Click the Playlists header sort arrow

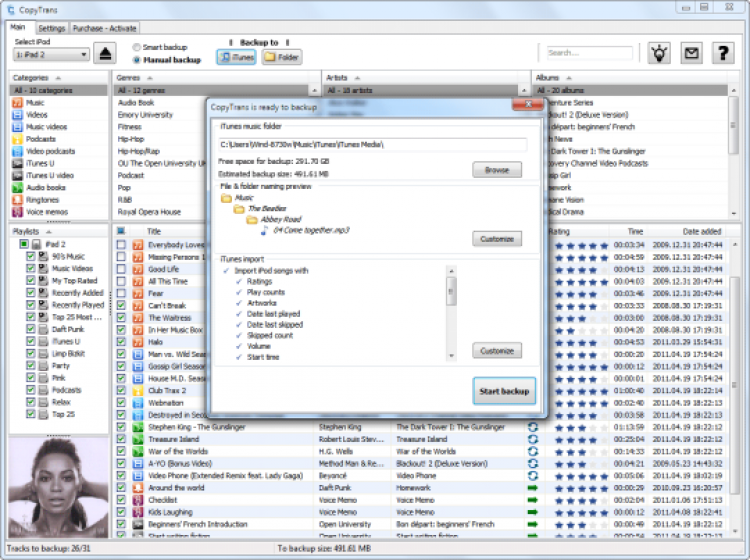point(48,231)
